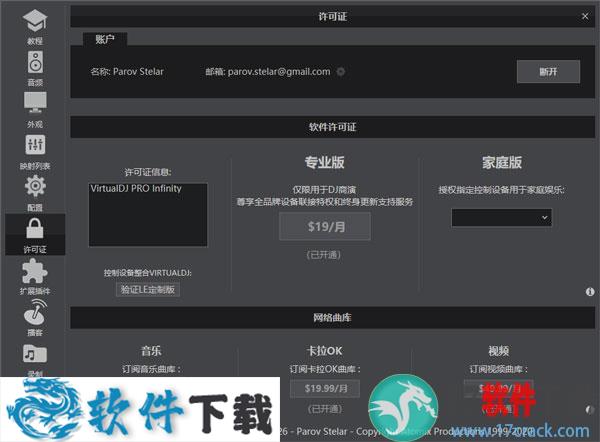
Task: Click the 订阅卡拉OK曲库 label
Action: pyautogui.click(x=325, y=369)
